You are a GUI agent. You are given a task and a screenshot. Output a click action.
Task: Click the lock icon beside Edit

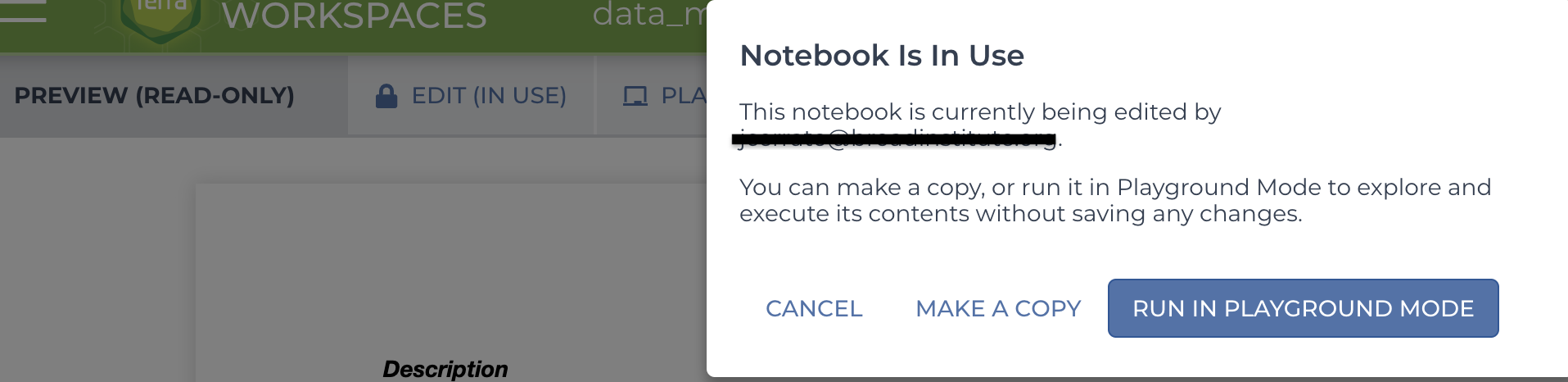[x=386, y=96]
